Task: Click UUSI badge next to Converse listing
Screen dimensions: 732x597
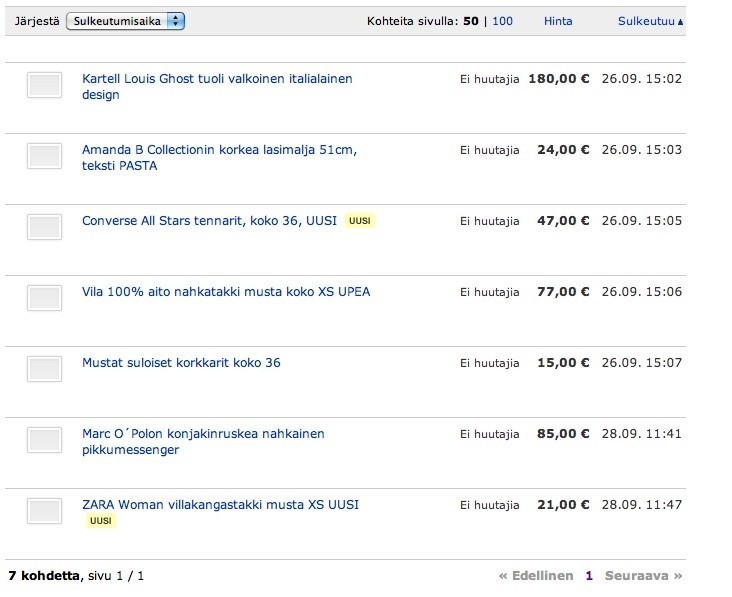Action: tap(359, 221)
